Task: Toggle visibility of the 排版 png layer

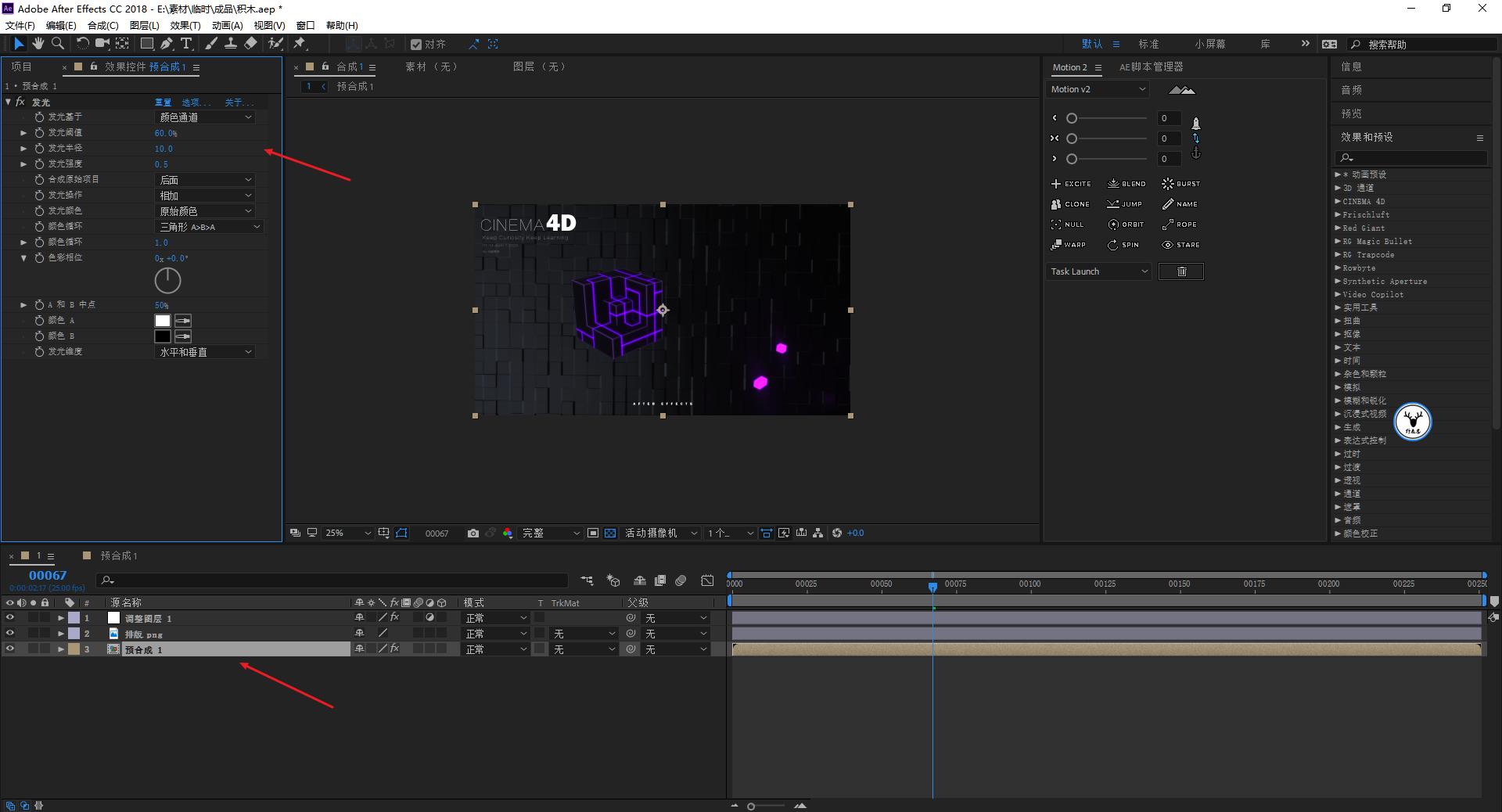Action: point(10,634)
